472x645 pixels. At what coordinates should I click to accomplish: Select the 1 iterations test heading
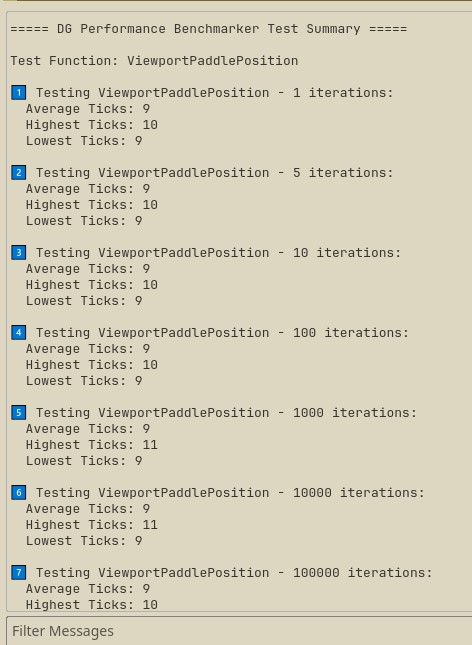point(214,93)
